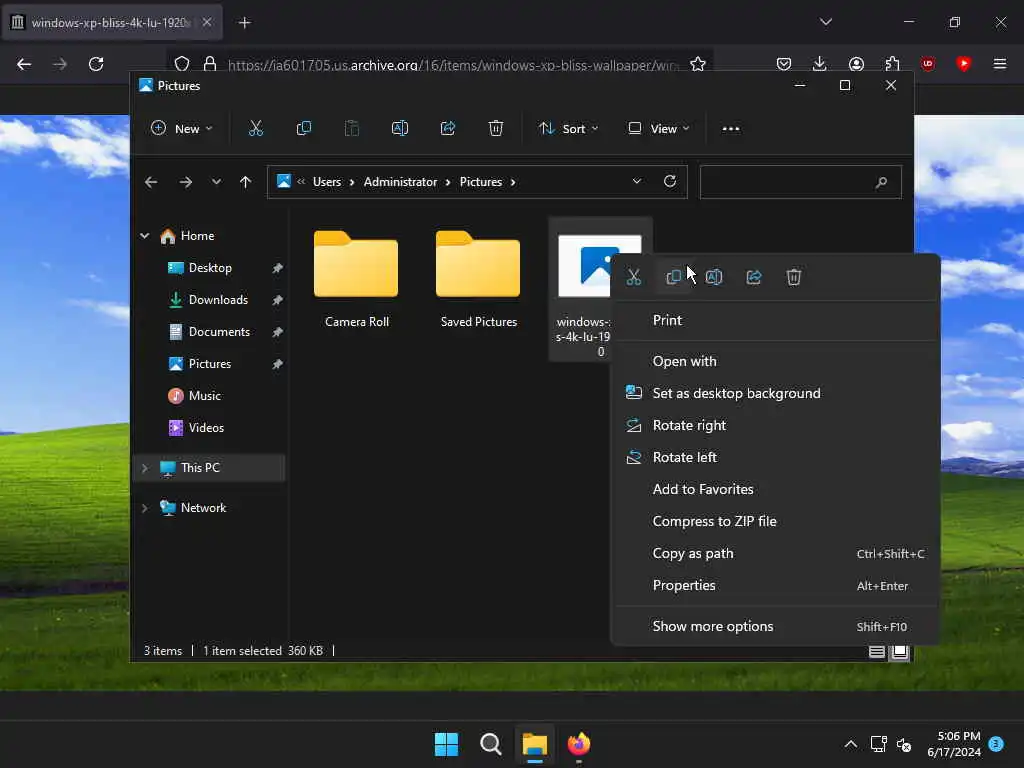Copy the file via context menu icon
1024x768 pixels.
[x=673, y=277]
